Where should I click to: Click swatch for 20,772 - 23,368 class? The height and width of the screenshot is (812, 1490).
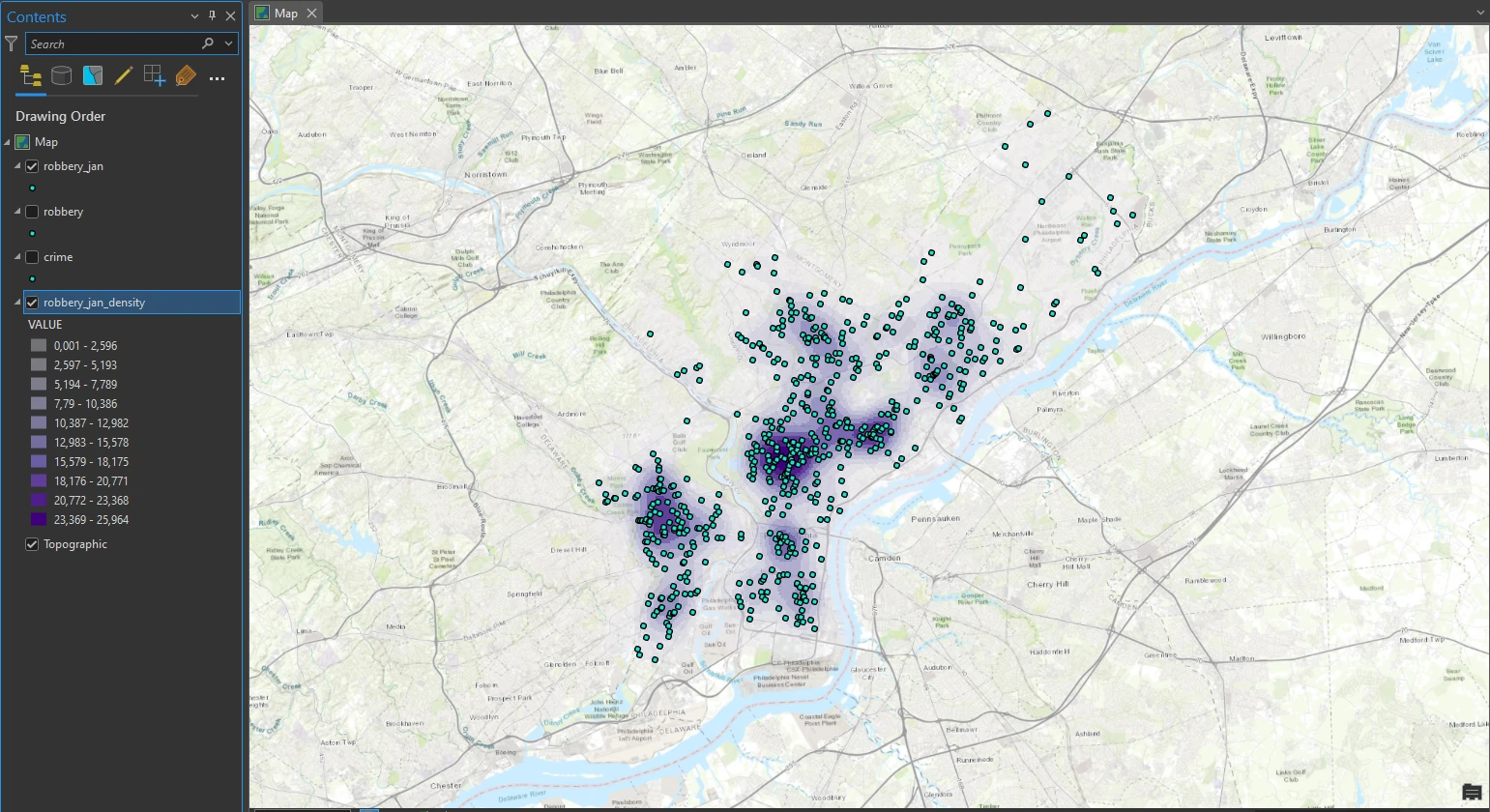click(39, 500)
